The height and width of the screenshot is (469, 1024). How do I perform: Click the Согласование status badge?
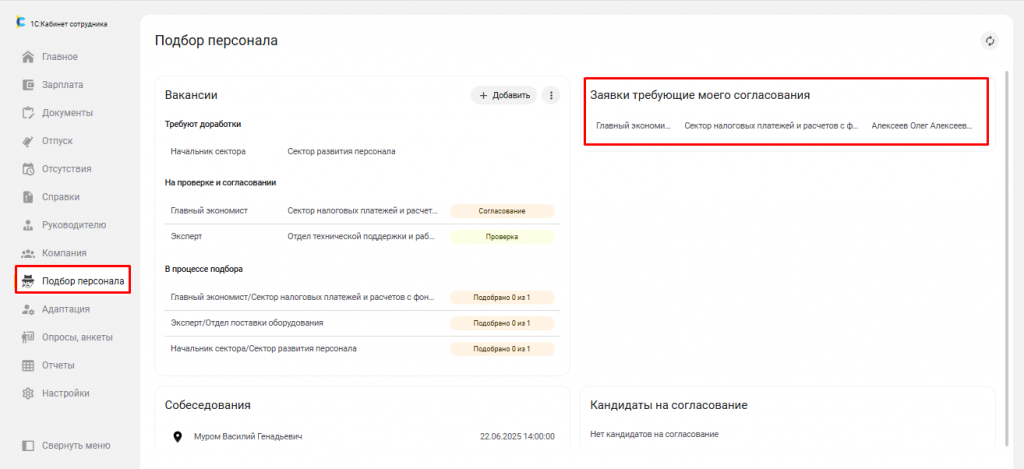pyautogui.click(x=501, y=211)
